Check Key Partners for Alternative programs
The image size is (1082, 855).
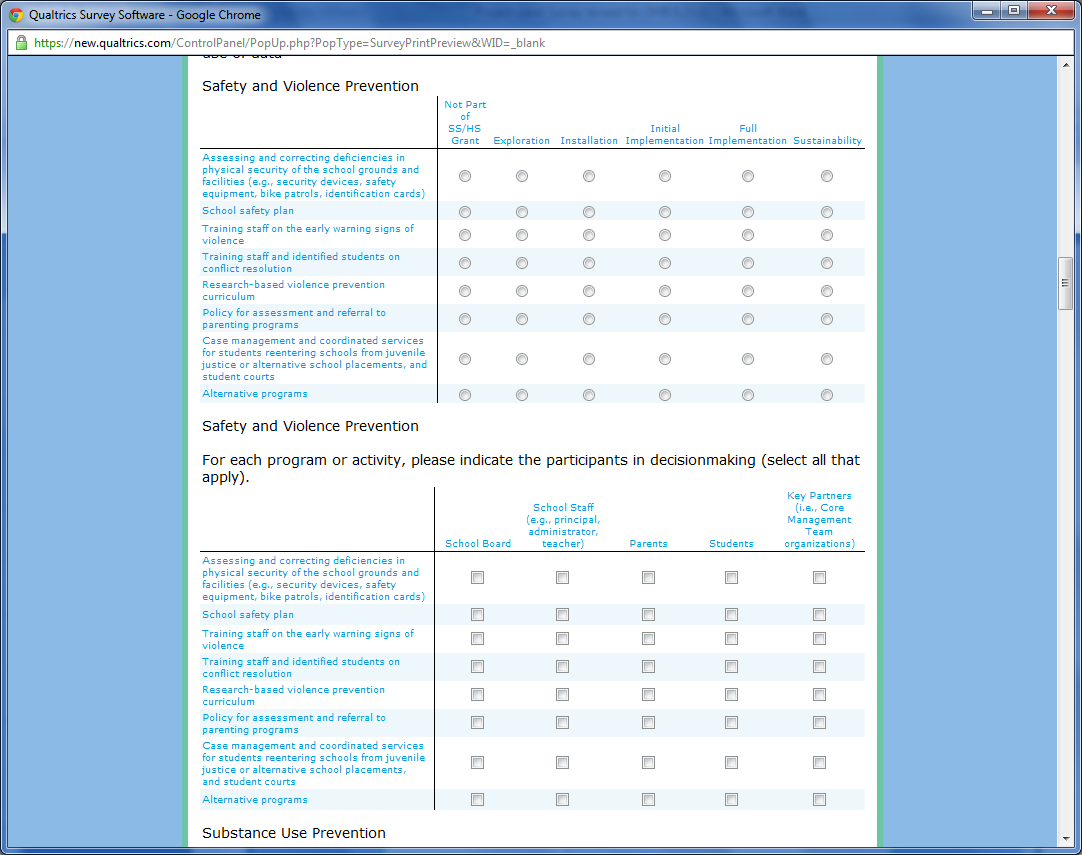click(819, 799)
